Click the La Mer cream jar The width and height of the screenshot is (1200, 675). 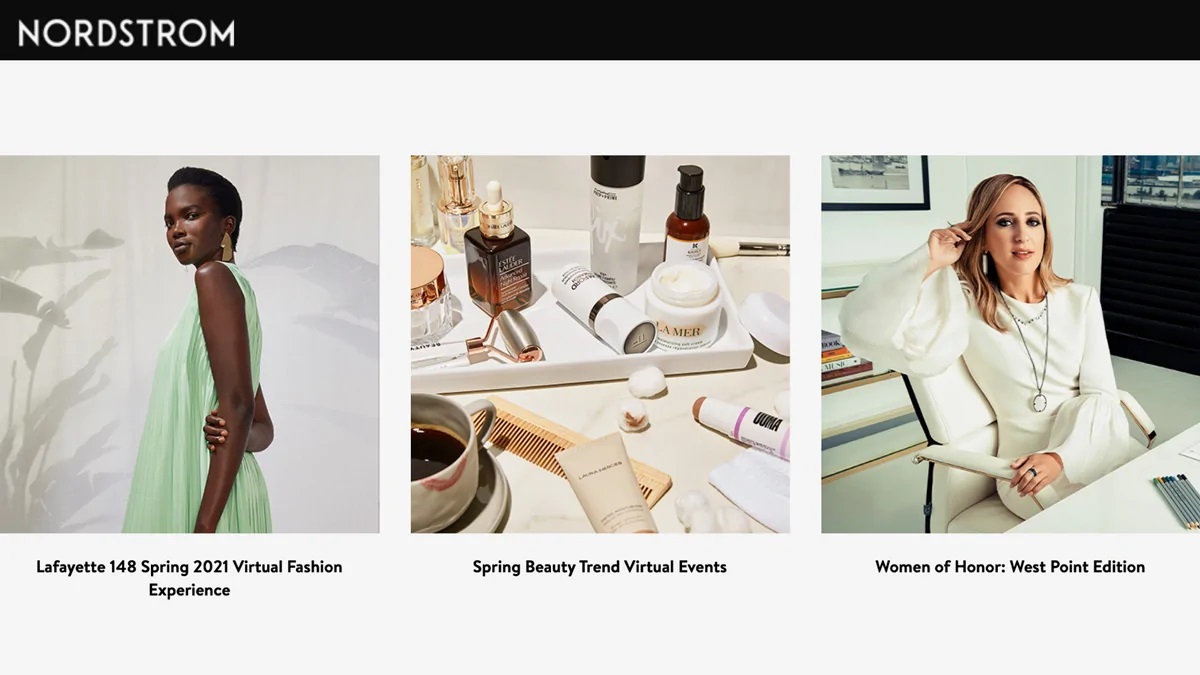pos(685,298)
